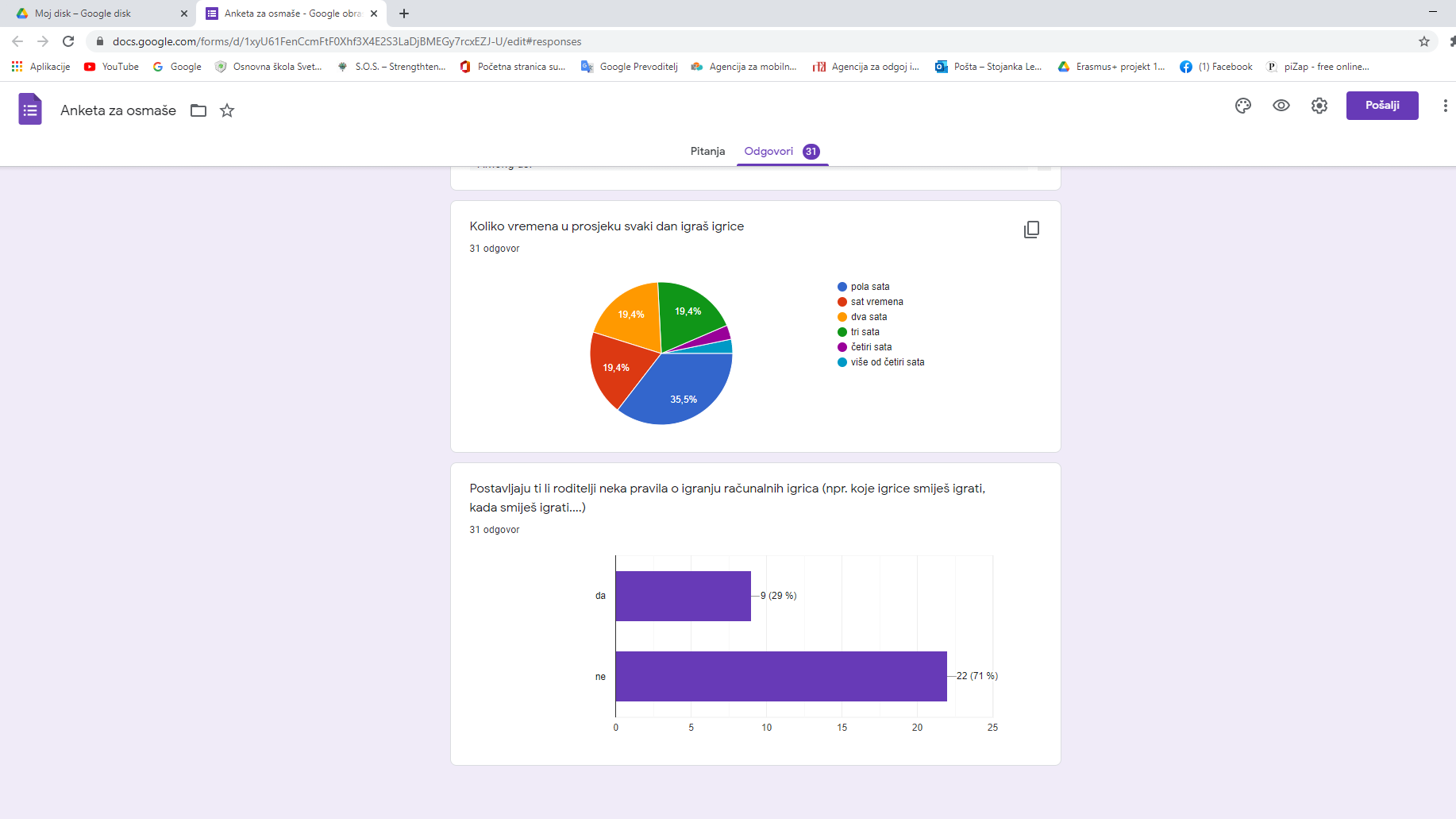Click the Google Forms home icon
This screenshot has width=1456, height=819.
point(30,110)
